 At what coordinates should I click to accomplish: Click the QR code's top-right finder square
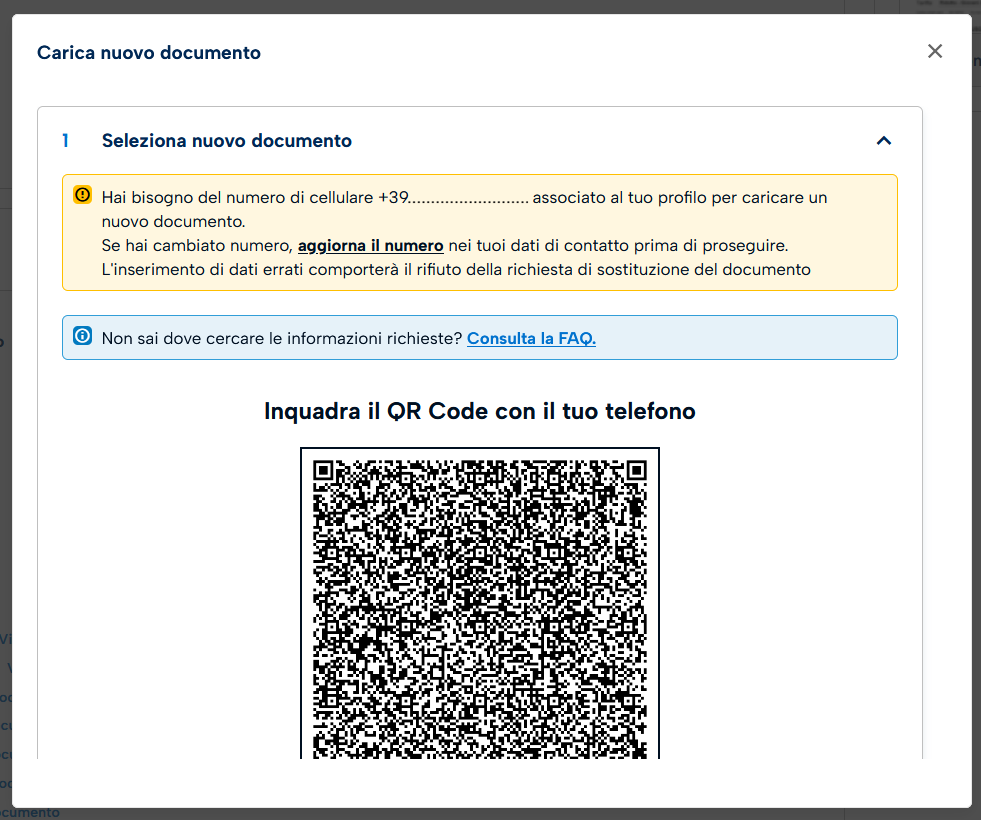[636, 470]
